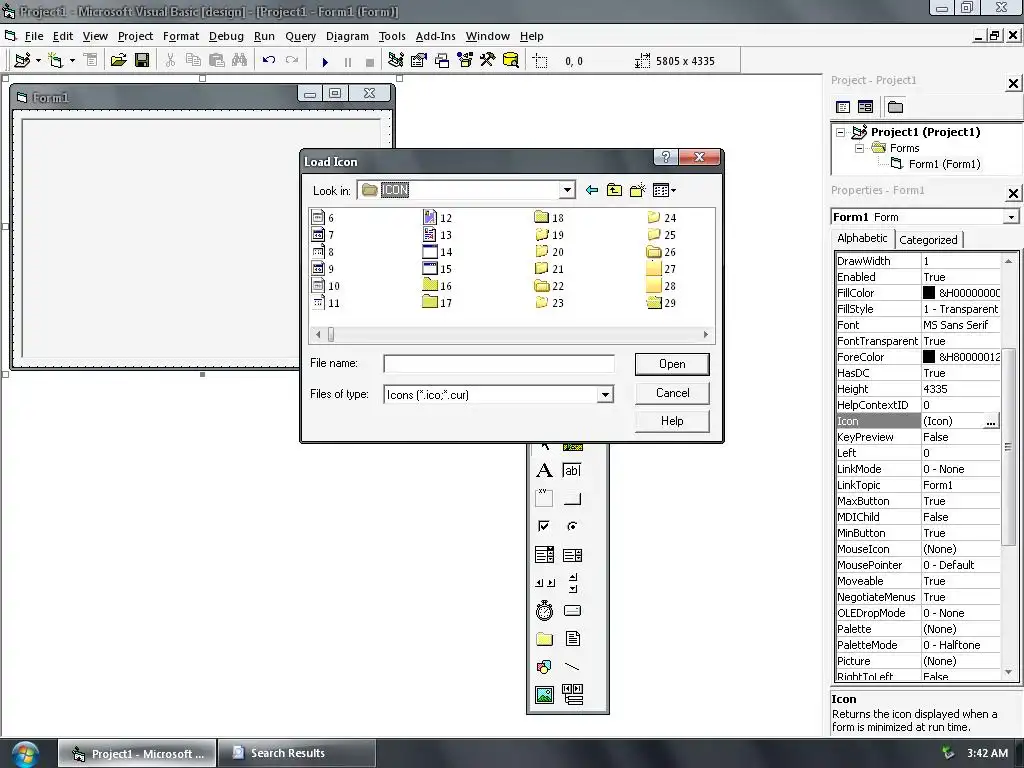Image resolution: width=1024 pixels, height=768 pixels.
Task: Select the Label tool in the toolbox
Action: [544, 471]
